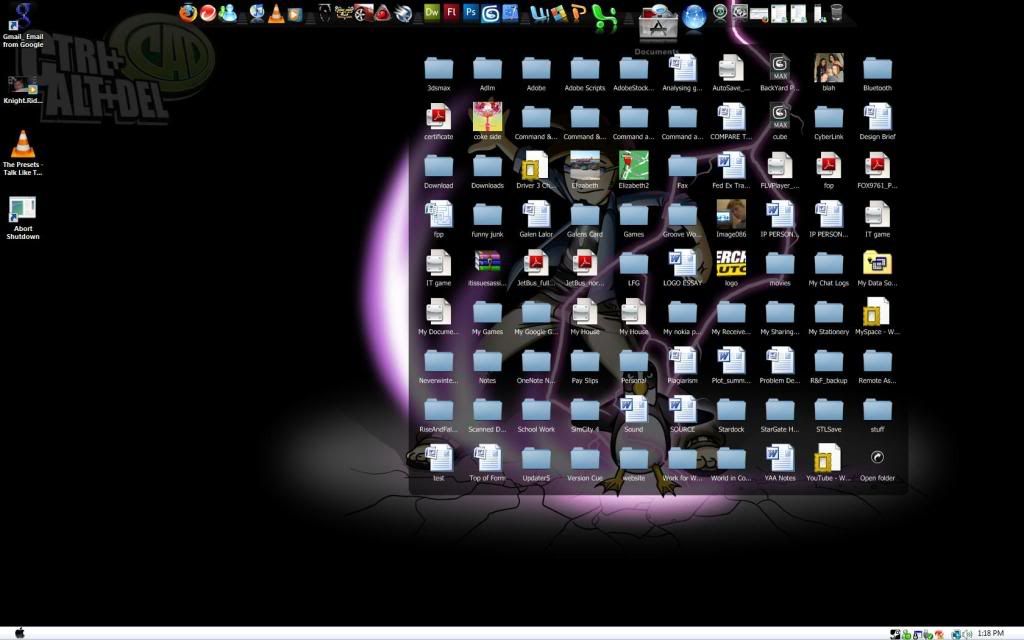Click the volume icon in system tray

967,633
